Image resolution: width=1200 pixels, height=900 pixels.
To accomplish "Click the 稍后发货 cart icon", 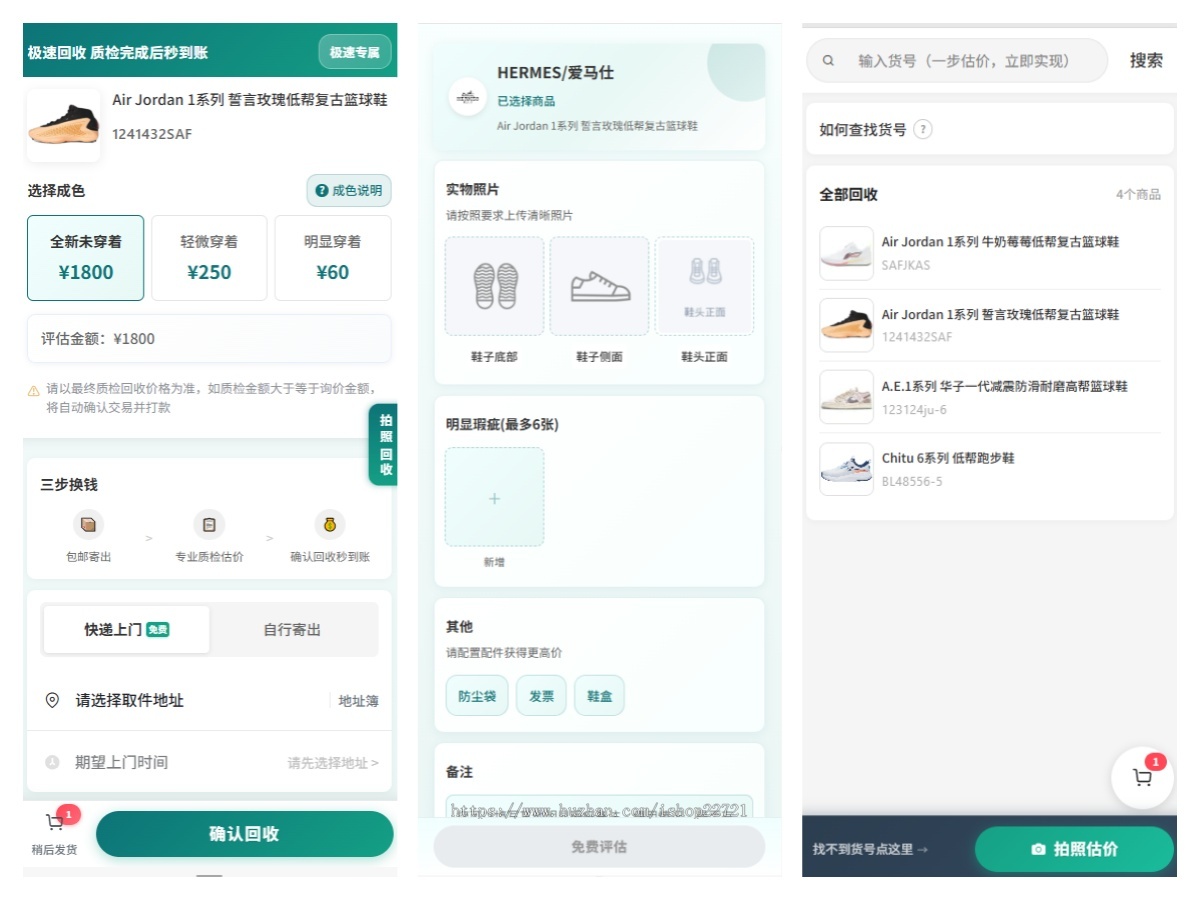I will pyautogui.click(x=55, y=822).
